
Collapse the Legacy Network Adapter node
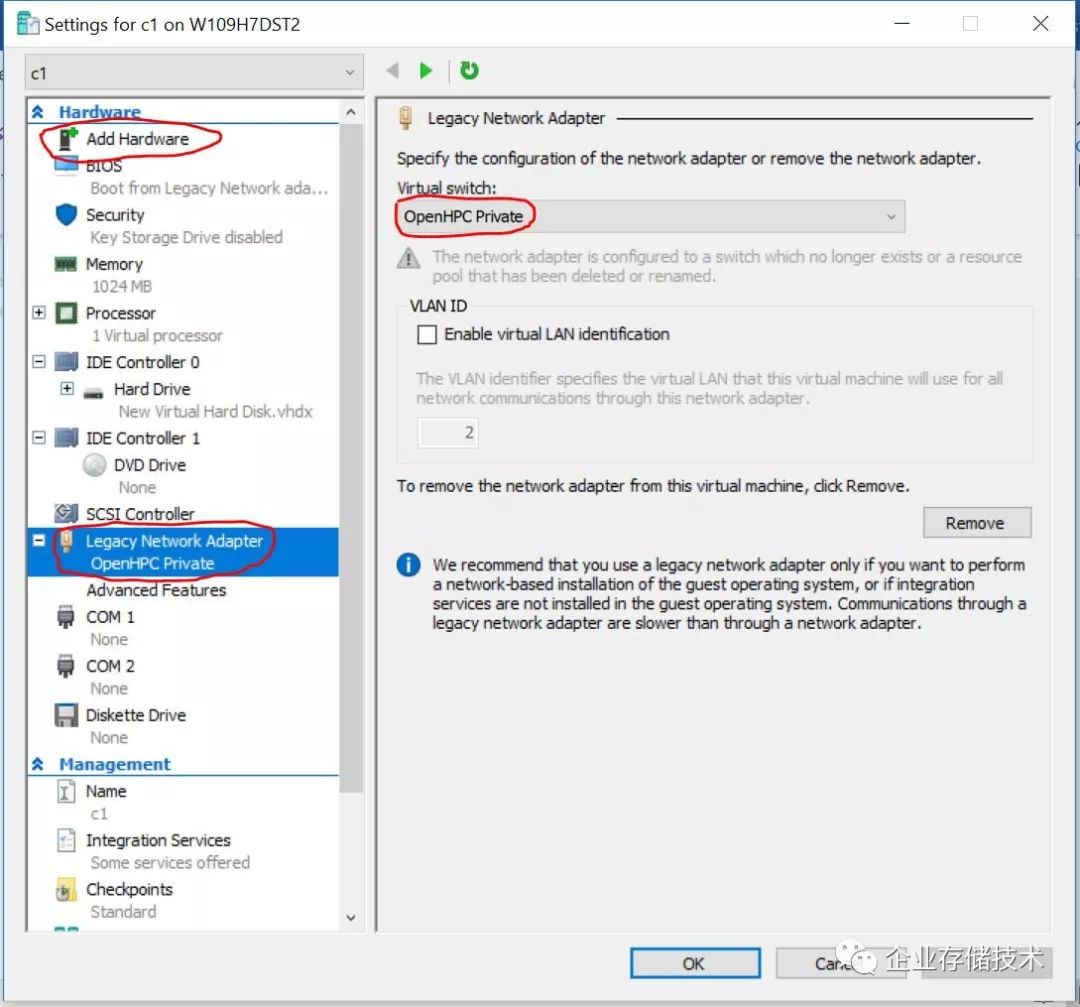(39, 541)
